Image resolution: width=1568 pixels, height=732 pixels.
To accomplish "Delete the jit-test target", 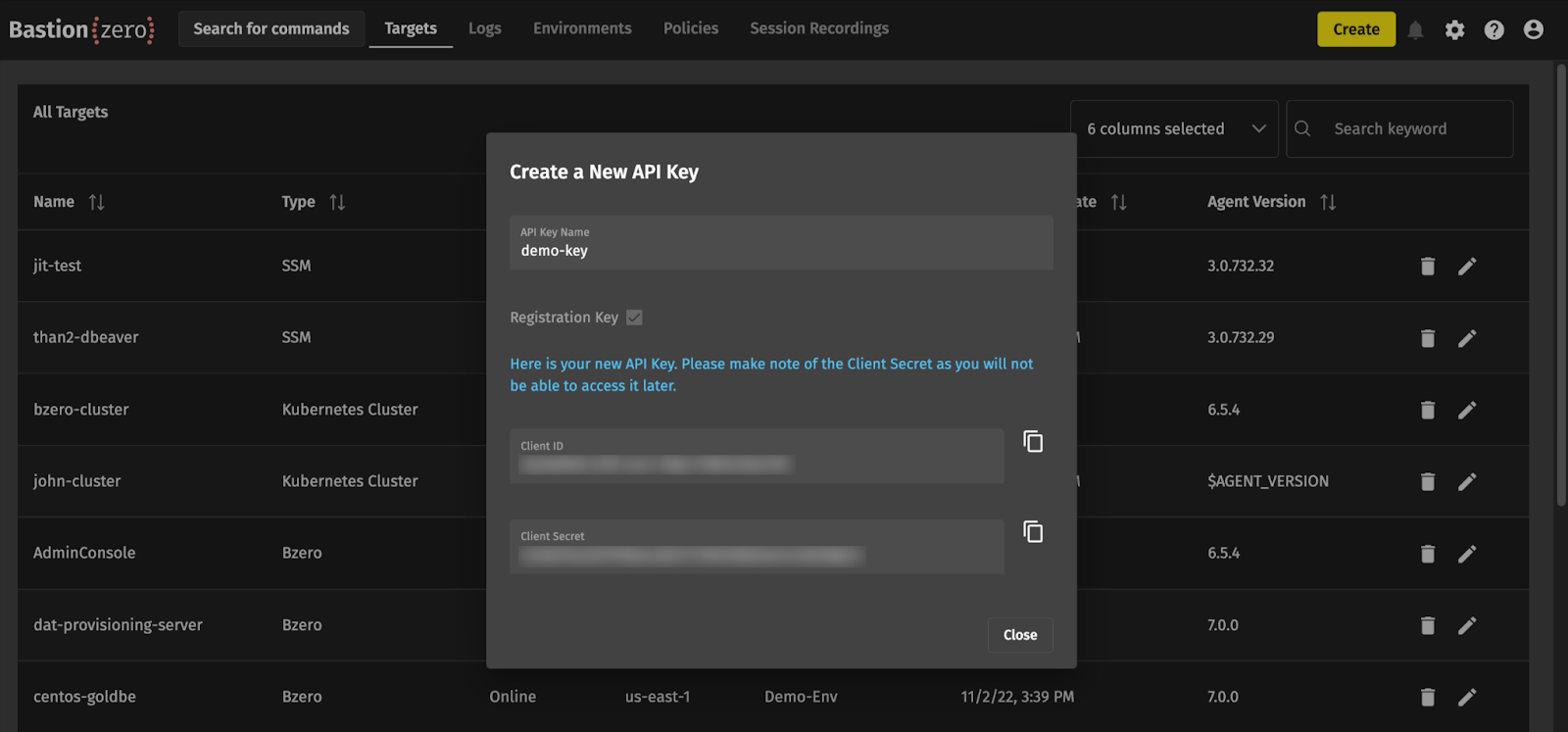I will [1428, 267].
